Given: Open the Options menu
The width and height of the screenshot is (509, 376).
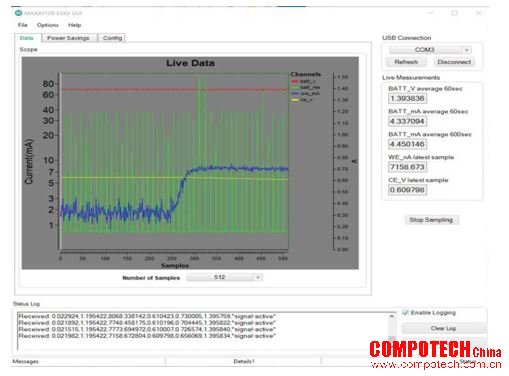Looking at the screenshot, I should (48, 25).
